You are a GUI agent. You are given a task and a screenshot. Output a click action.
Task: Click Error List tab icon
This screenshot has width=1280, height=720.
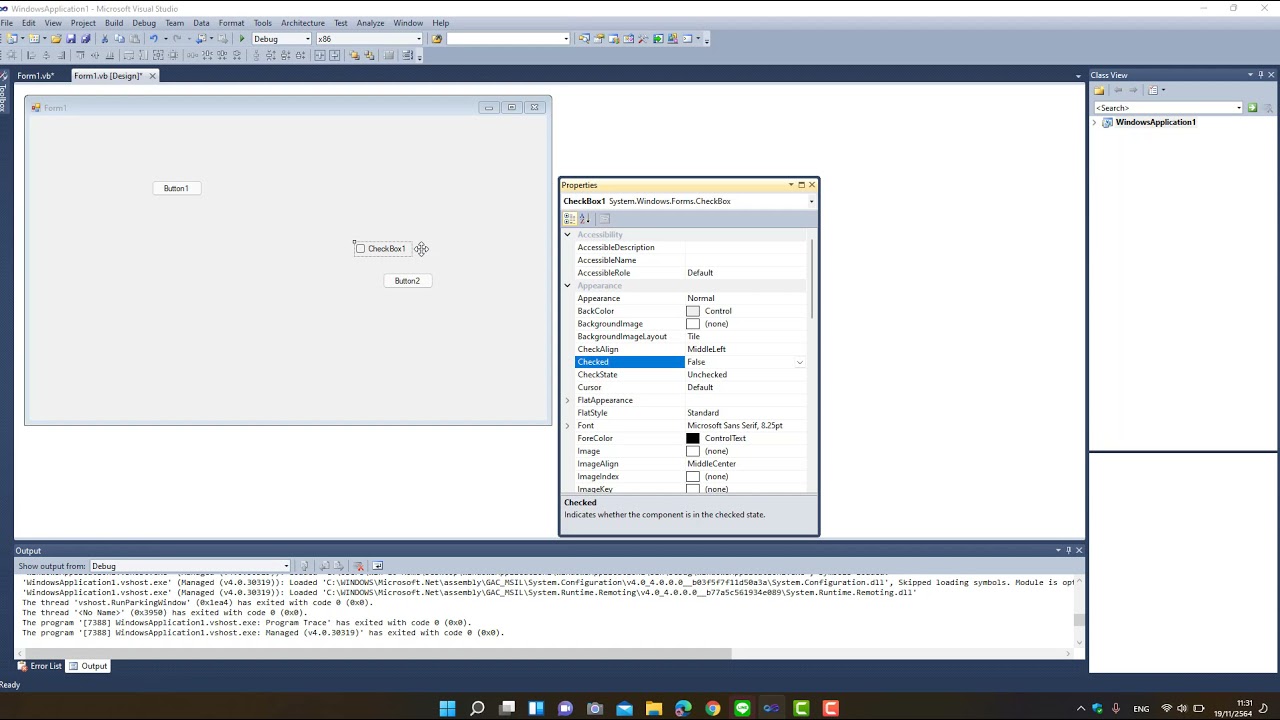[22, 666]
